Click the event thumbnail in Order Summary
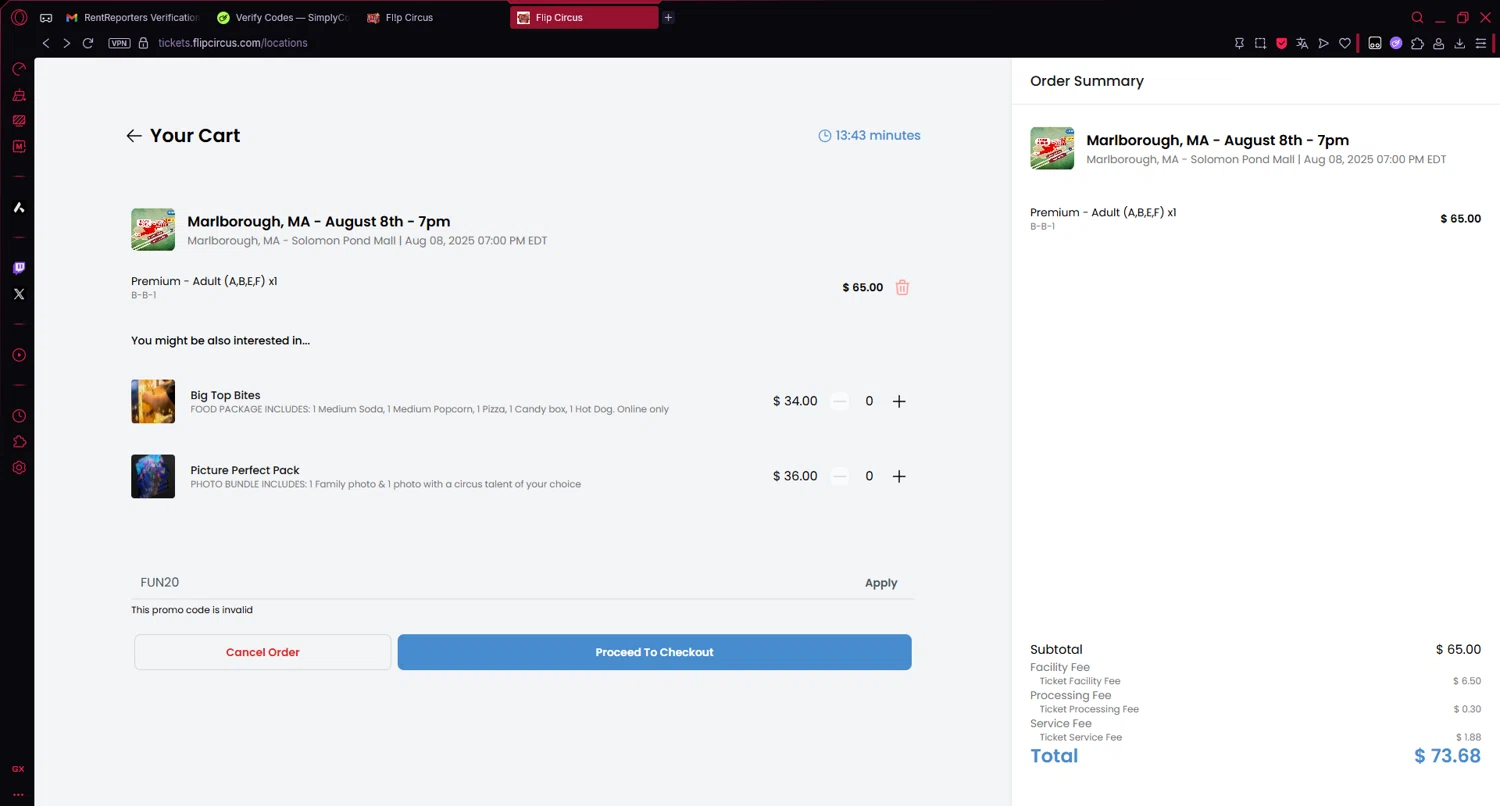 tap(1052, 148)
